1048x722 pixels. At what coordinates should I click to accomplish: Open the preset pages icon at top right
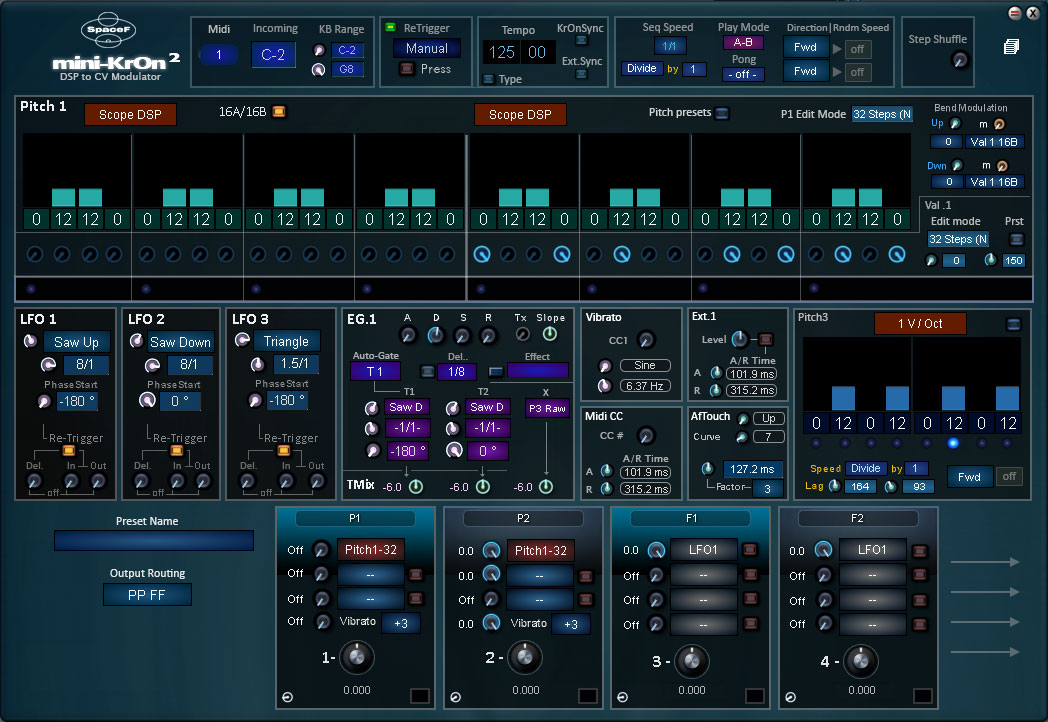[1011, 46]
